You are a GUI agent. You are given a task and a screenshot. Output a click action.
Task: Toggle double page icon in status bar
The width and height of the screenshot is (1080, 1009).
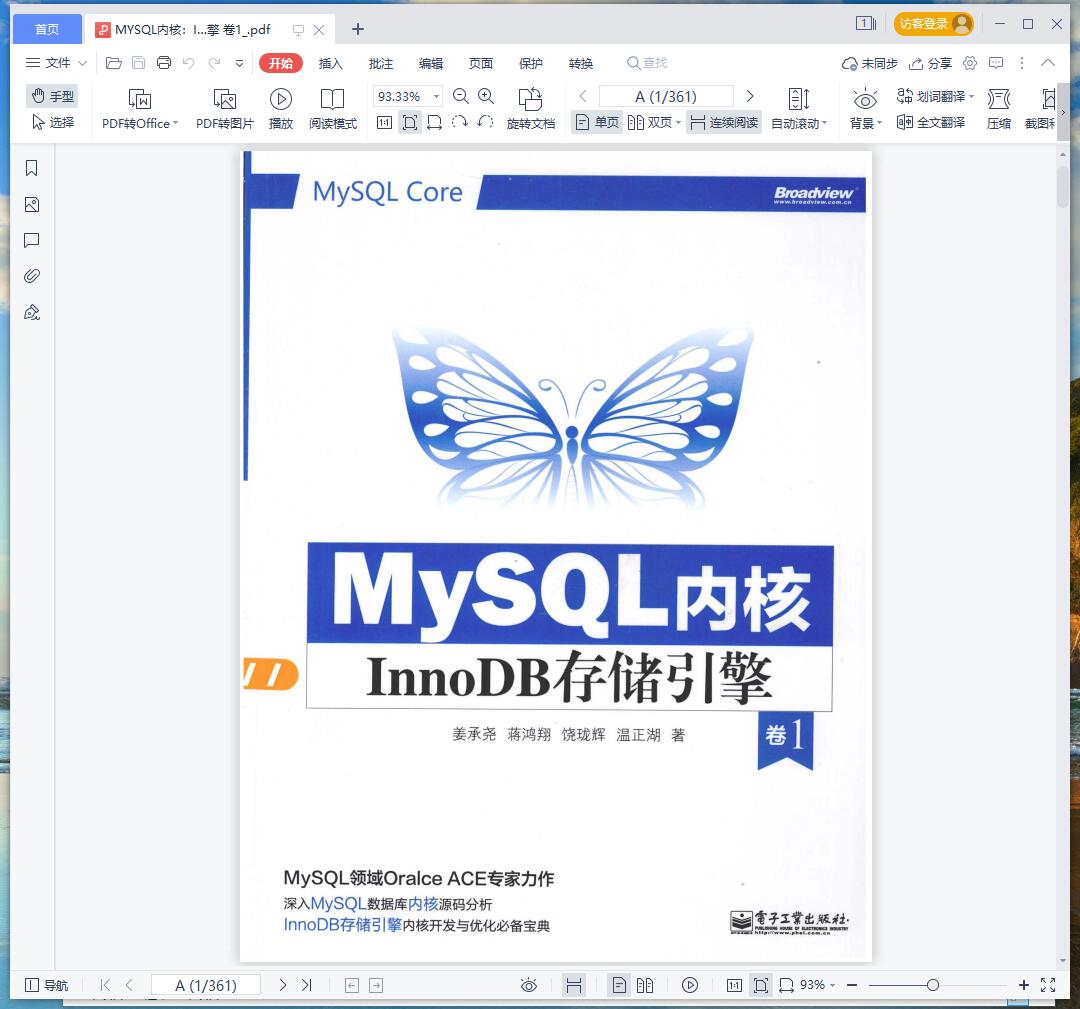pyautogui.click(x=645, y=986)
